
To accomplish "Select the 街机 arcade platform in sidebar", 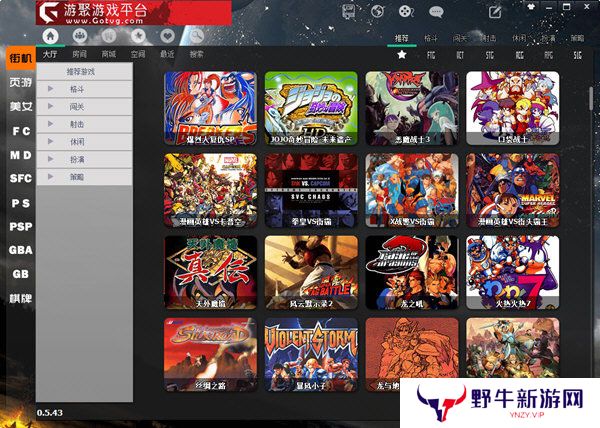I will pos(21,58).
